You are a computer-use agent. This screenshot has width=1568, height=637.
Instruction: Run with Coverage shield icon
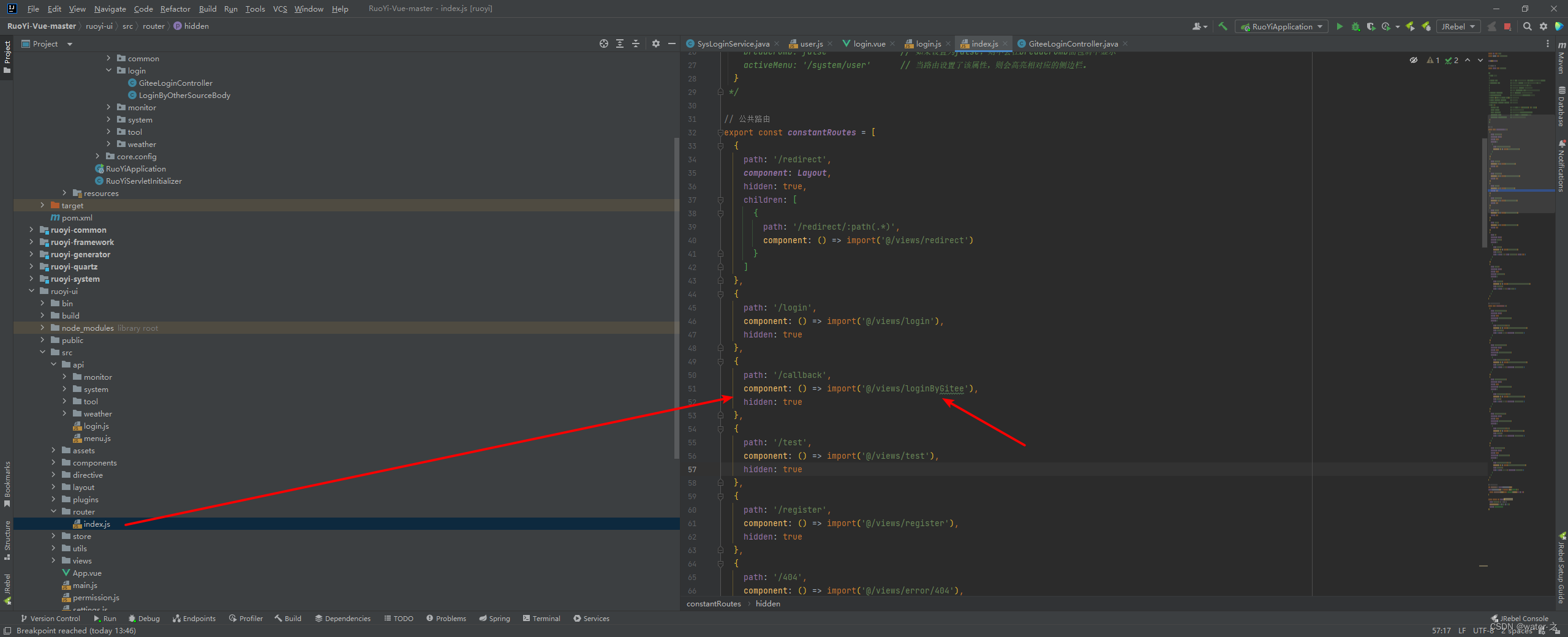click(1371, 26)
